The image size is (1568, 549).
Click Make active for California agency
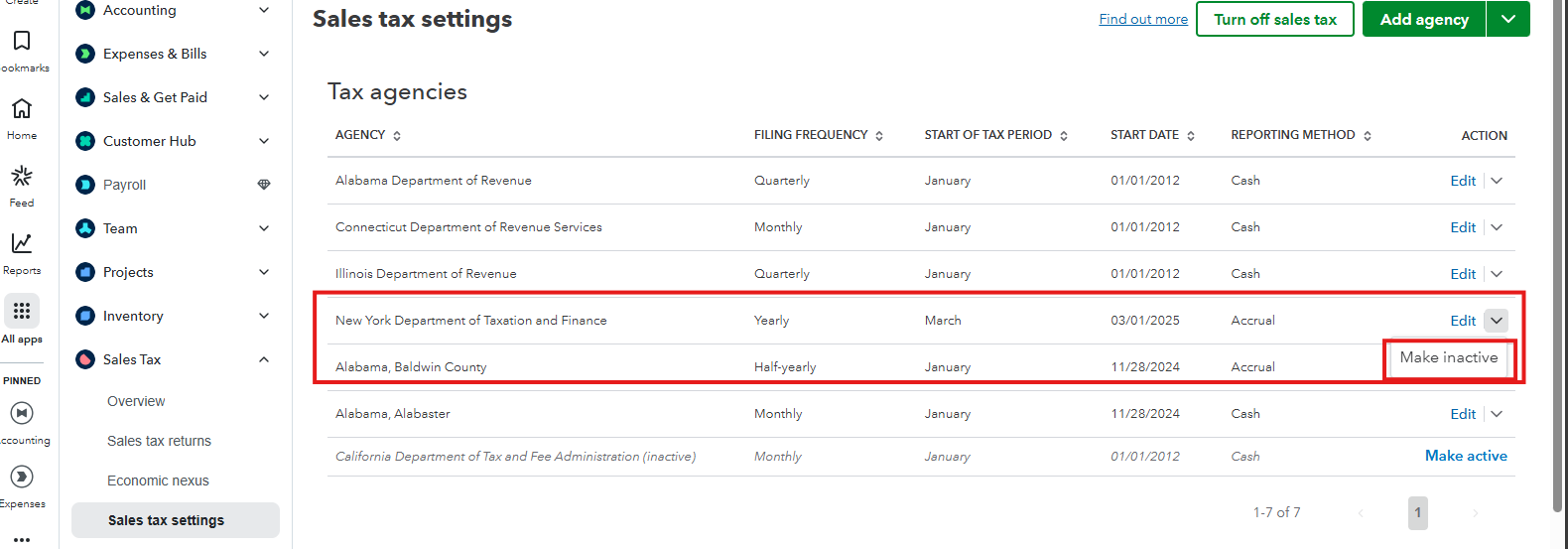pyautogui.click(x=1466, y=456)
